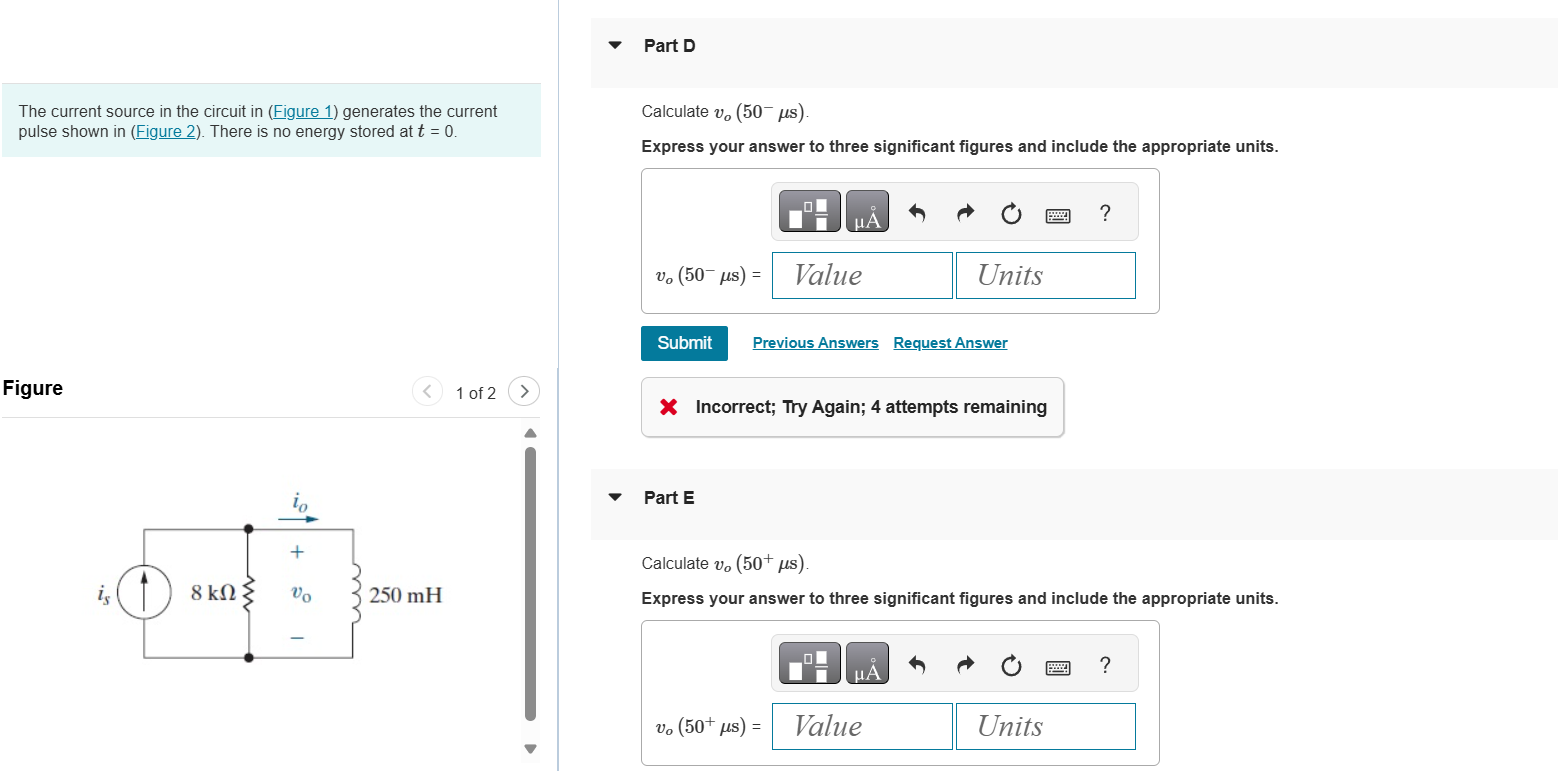Viewport: 1558px width, 771px height.
Task: View Previous Answers for Part D
Action: 815,342
